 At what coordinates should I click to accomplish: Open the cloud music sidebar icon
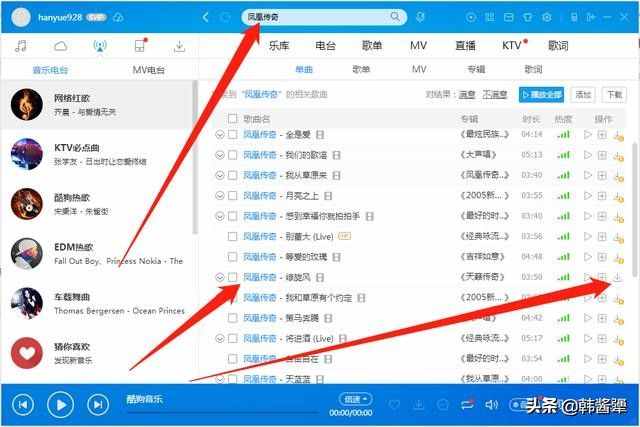pyautogui.click(x=60, y=46)
